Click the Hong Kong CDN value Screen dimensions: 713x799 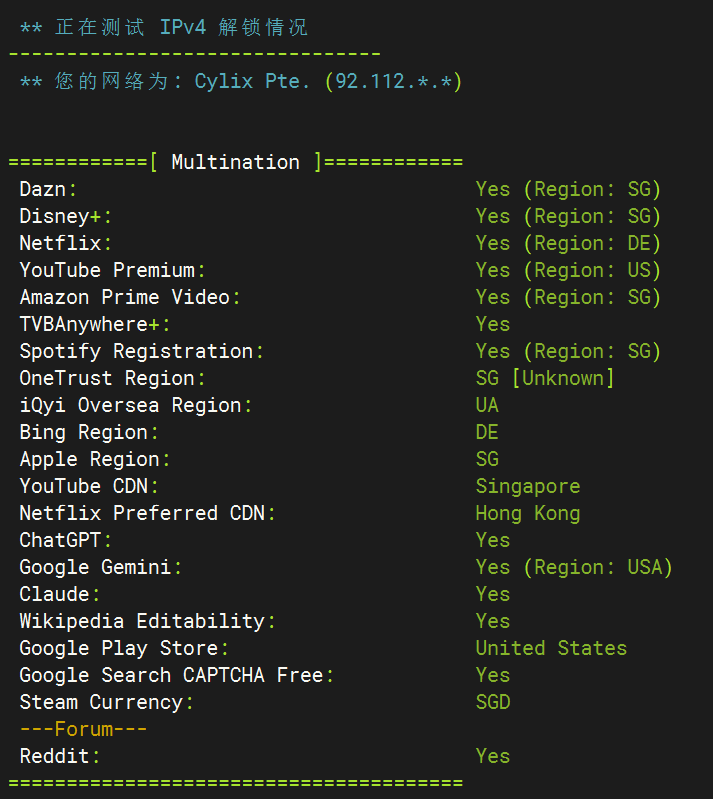point(527,513)
